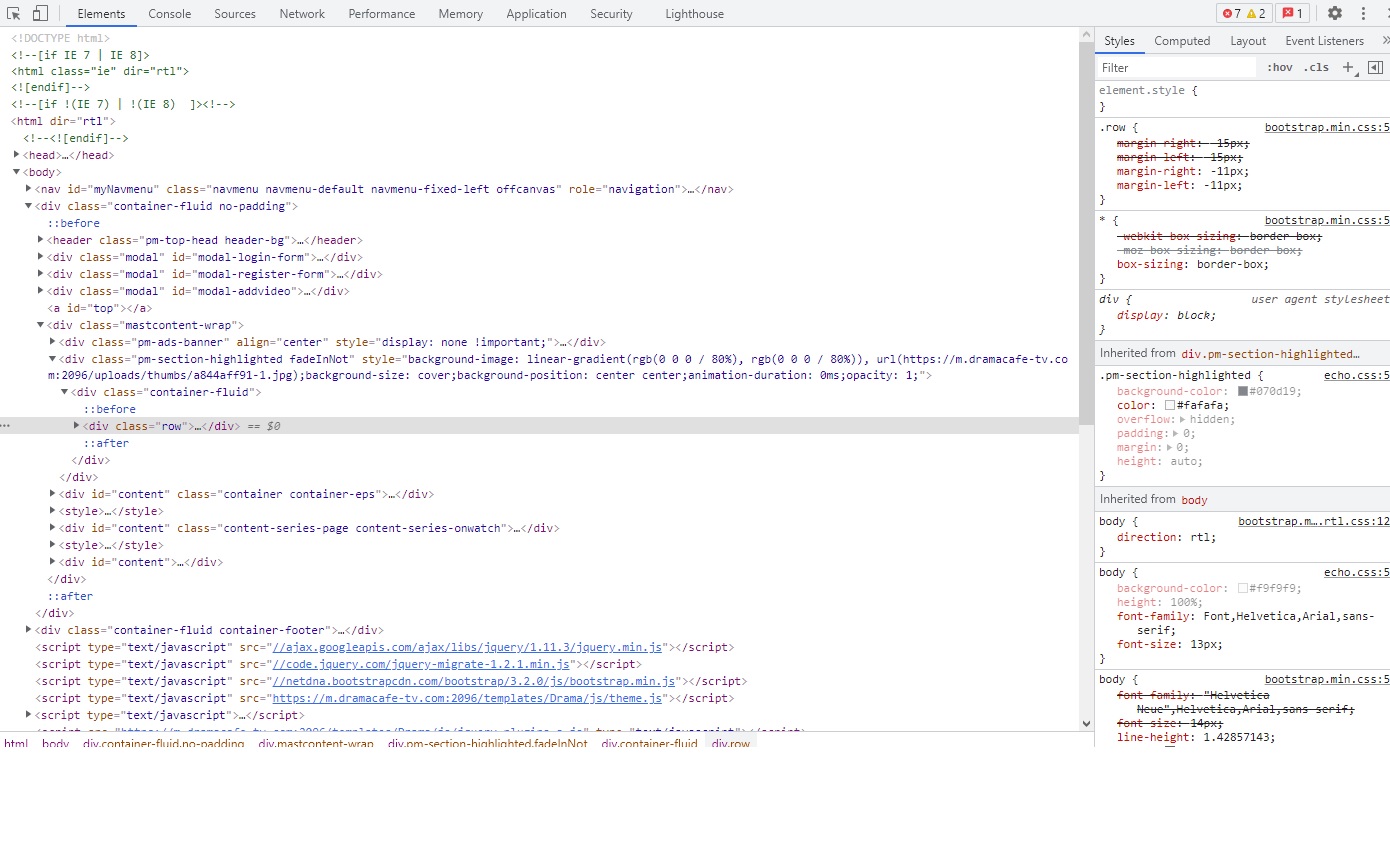Click the element.style rule block
This screenshot has height=867, width=1390.
click(x=1242, y=98)
